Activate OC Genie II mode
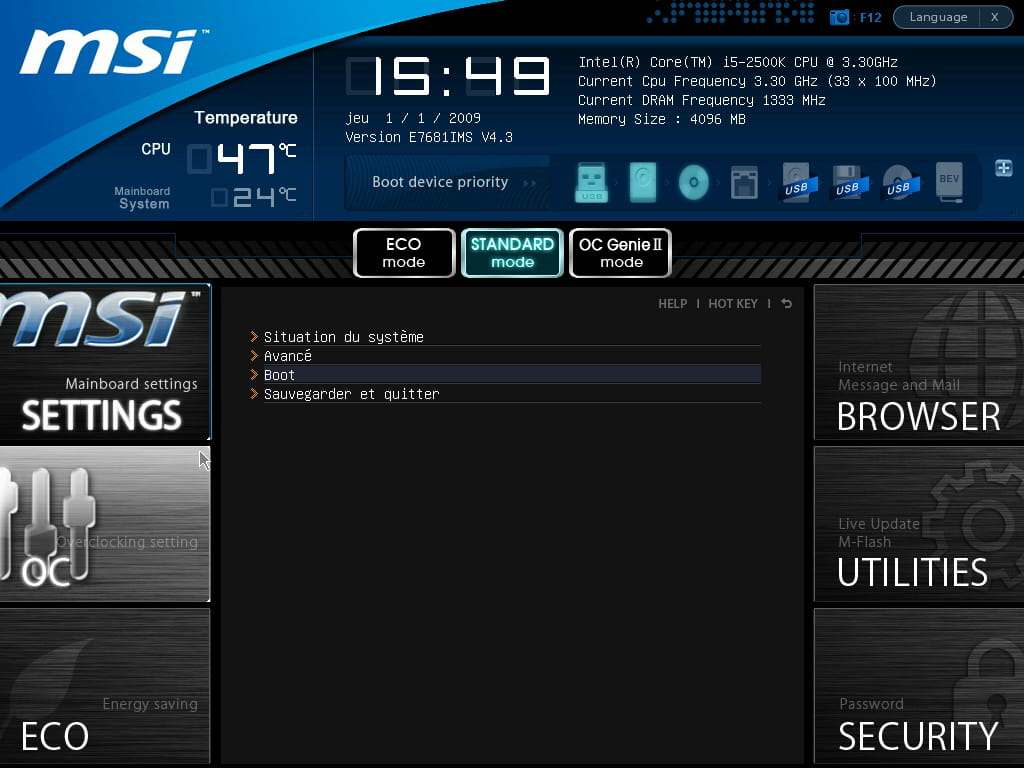 tap(620, 253)
